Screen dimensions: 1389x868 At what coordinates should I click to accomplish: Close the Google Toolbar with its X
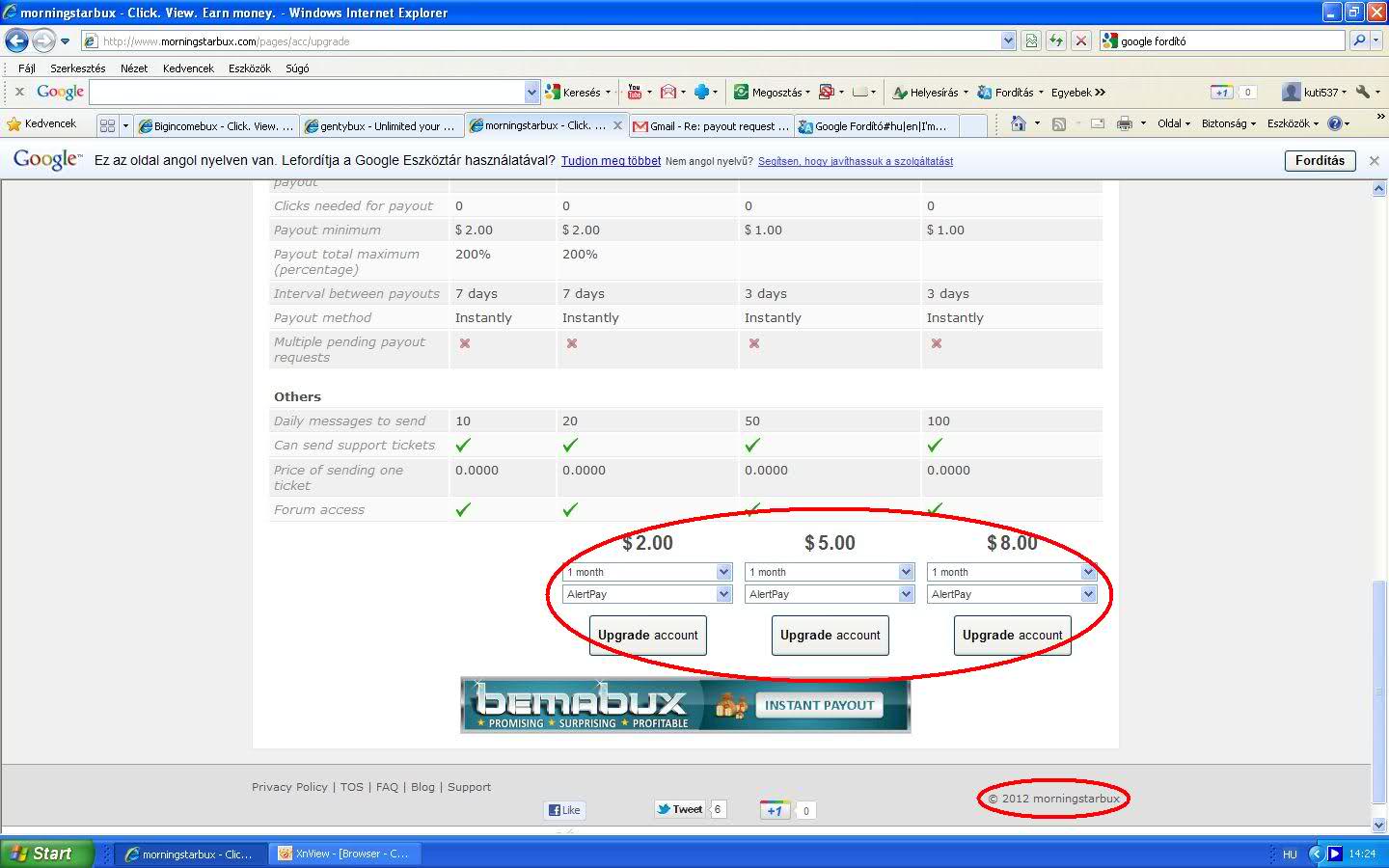click(19, 92)
